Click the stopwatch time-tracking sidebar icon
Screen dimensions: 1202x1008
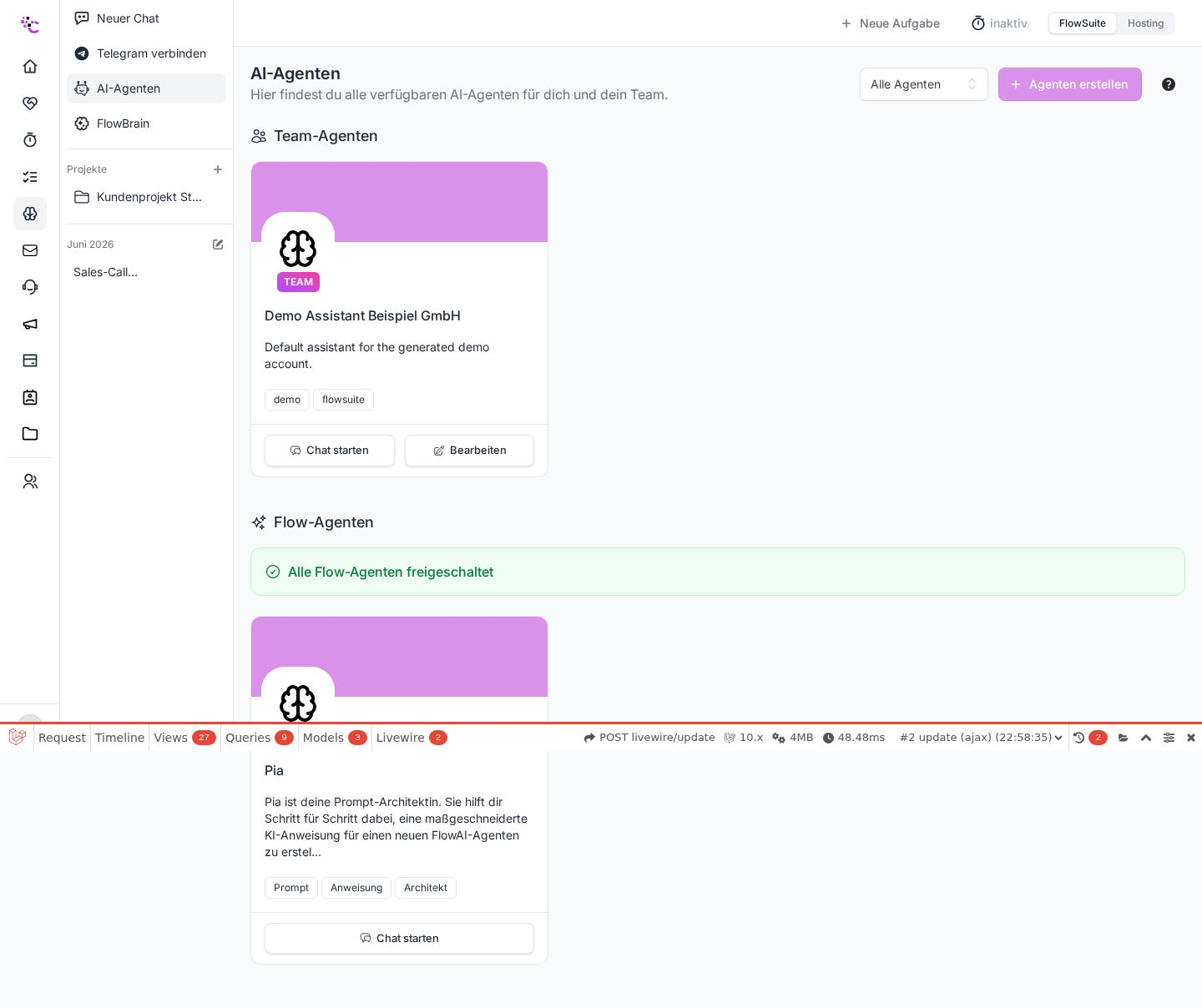[30, 140]
